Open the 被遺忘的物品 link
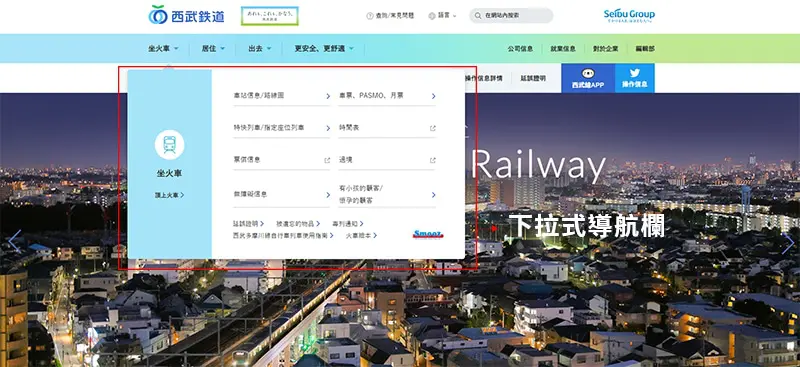Screen dimensions: 800x367 298,224
